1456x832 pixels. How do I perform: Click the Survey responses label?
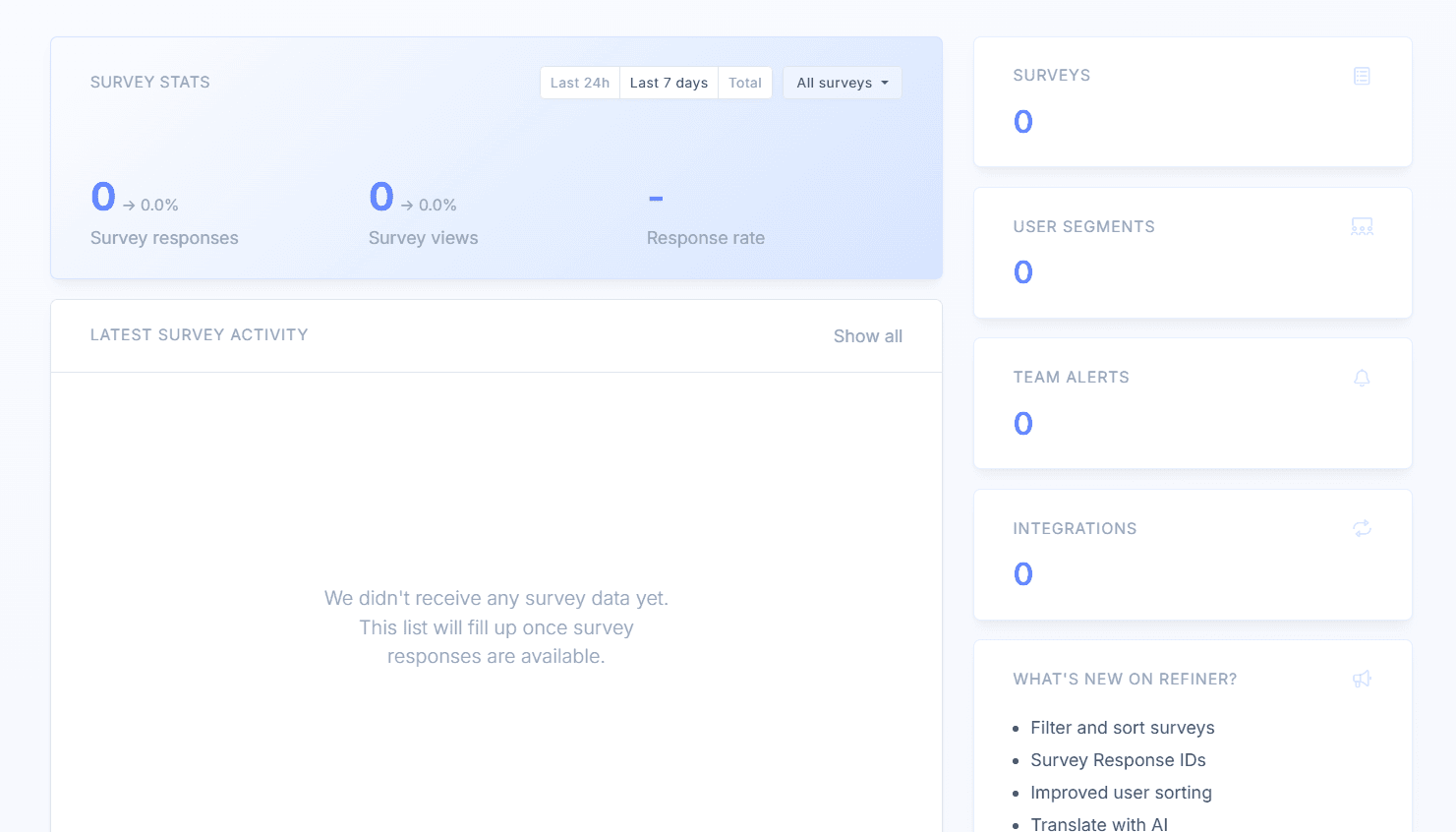point(164,238)
